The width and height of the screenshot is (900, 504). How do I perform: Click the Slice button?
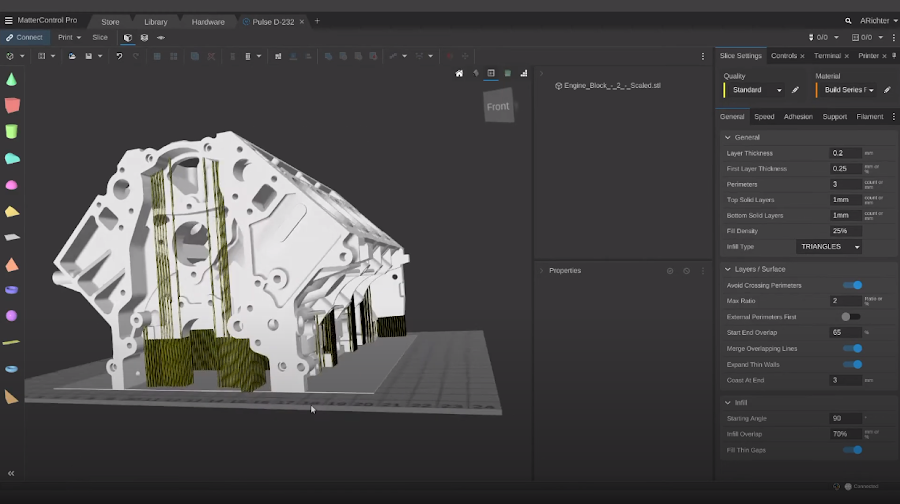point(100,38)
